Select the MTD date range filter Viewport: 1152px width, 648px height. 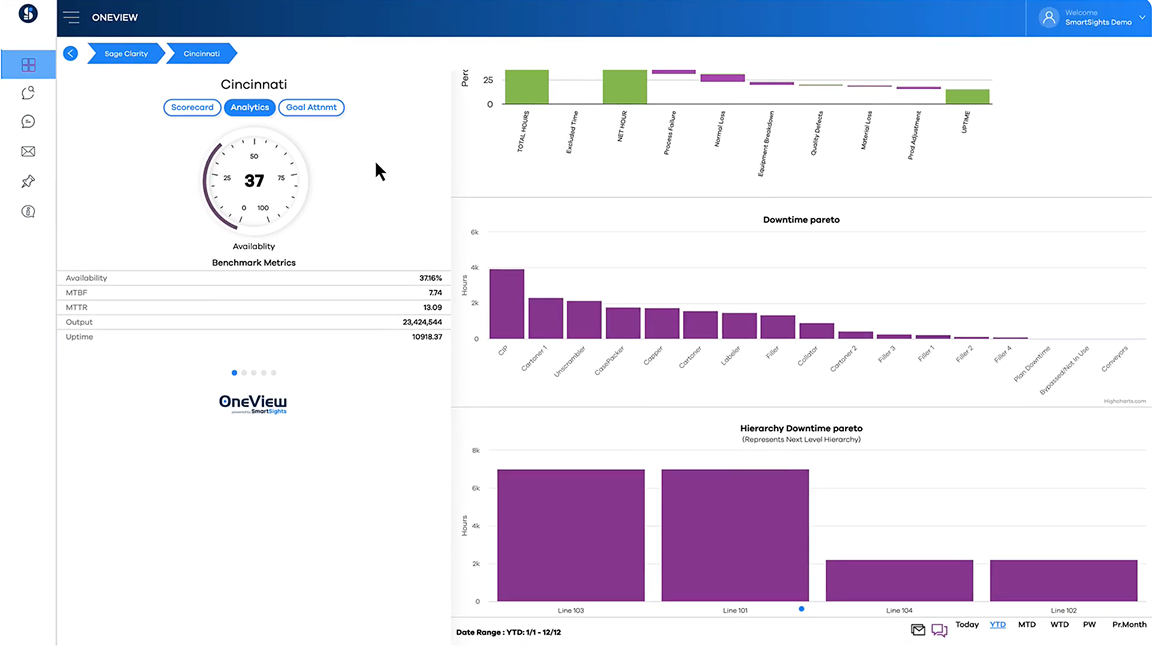tap(1026, 625)
